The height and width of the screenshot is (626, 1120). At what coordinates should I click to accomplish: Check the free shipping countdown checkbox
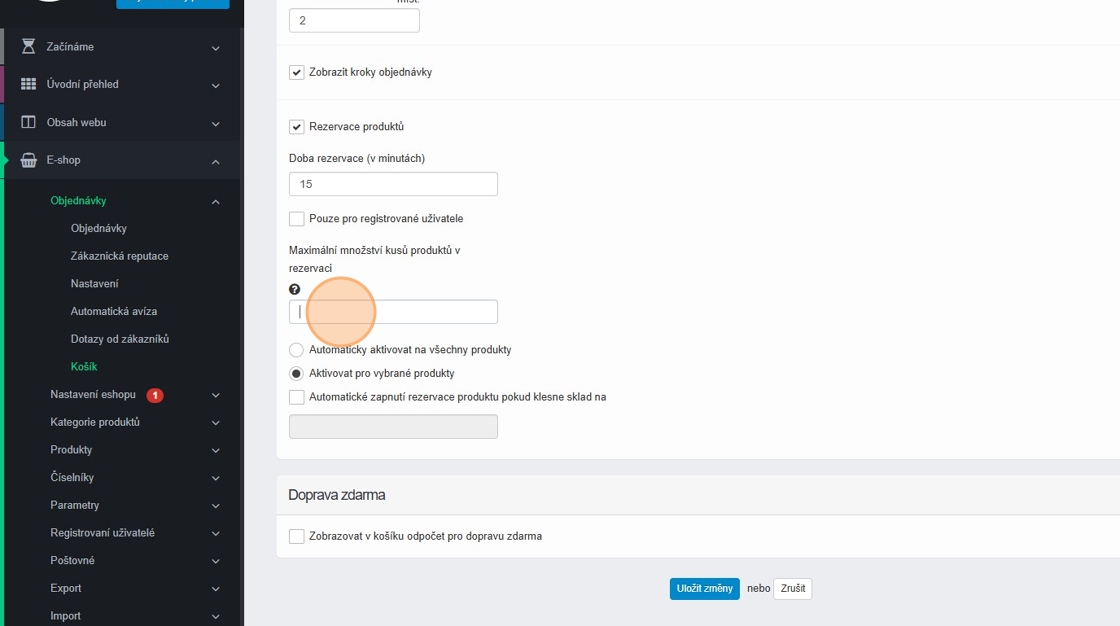297,537
